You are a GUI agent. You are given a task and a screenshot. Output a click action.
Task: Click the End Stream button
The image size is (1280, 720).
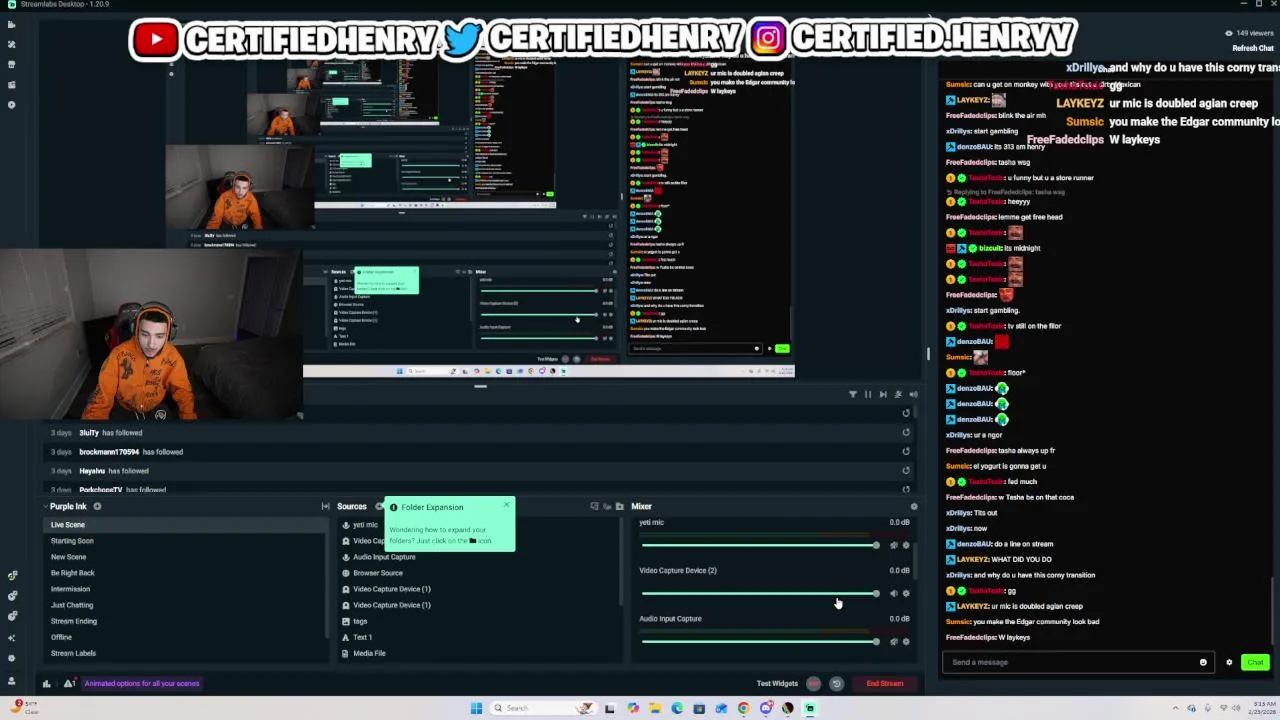point(884,684)
